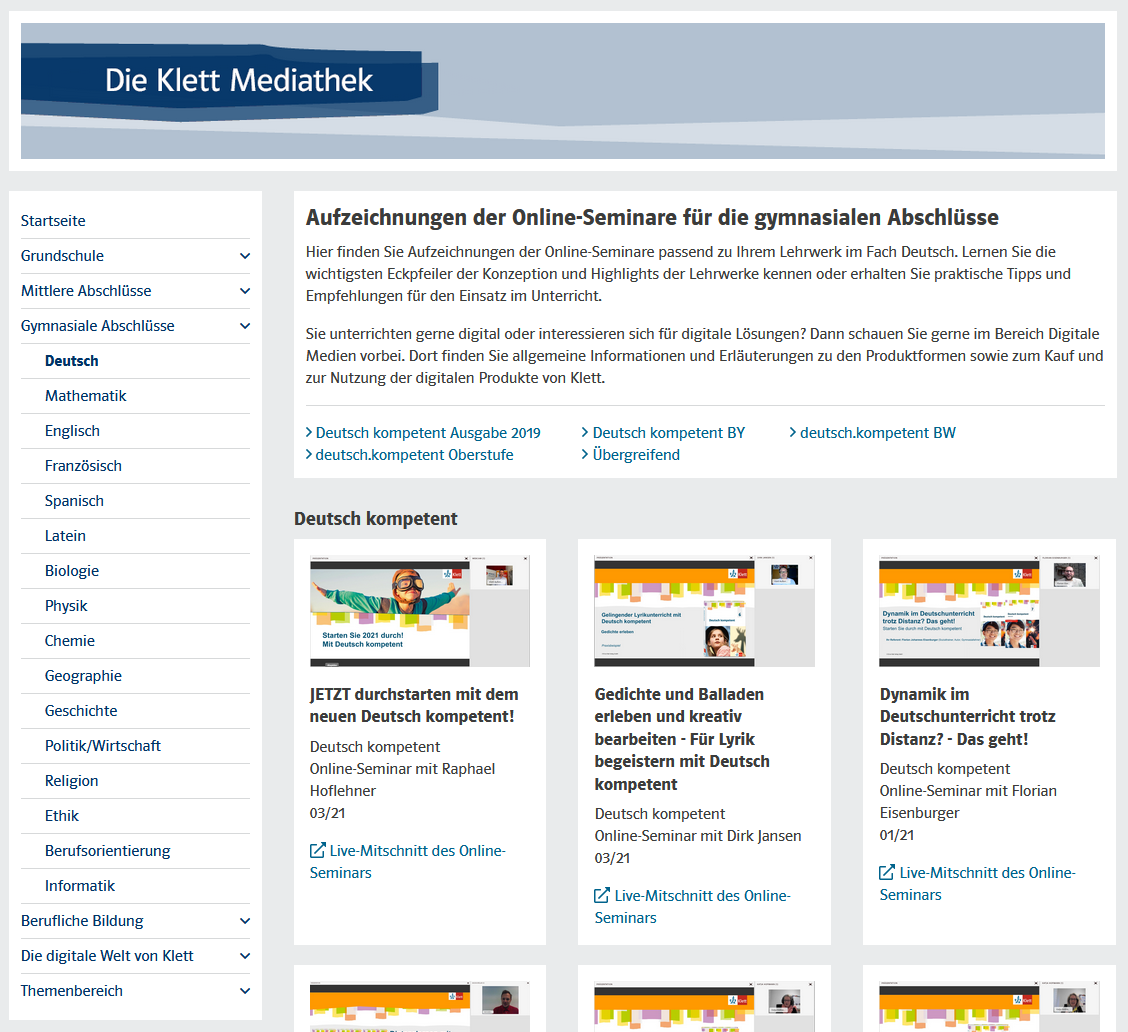
Task: Expand the Mittlere Abschlüsse chevron
Action: click(245, 291)
